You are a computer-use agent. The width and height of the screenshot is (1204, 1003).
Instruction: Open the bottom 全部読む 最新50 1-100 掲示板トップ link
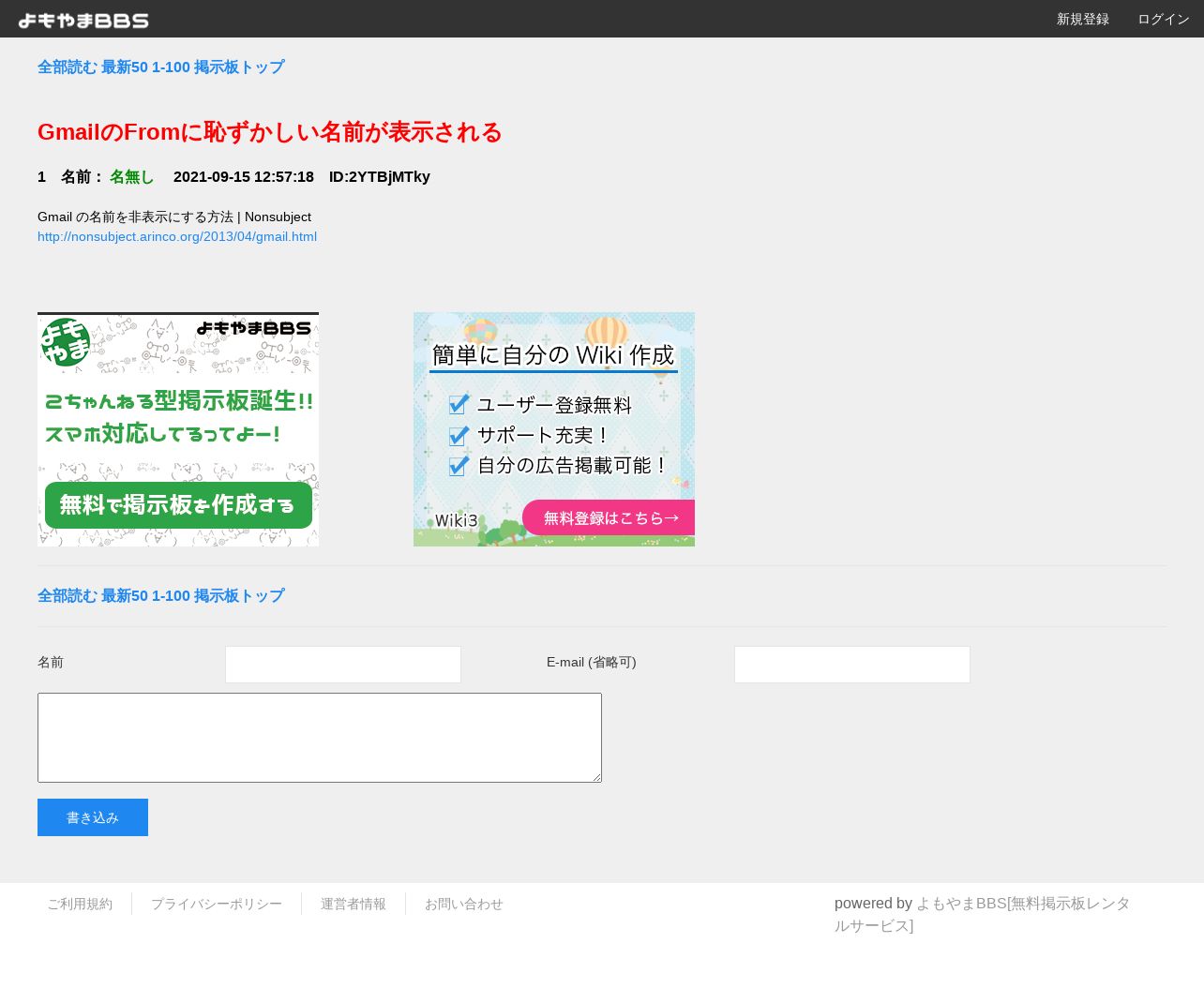(160, 596)
